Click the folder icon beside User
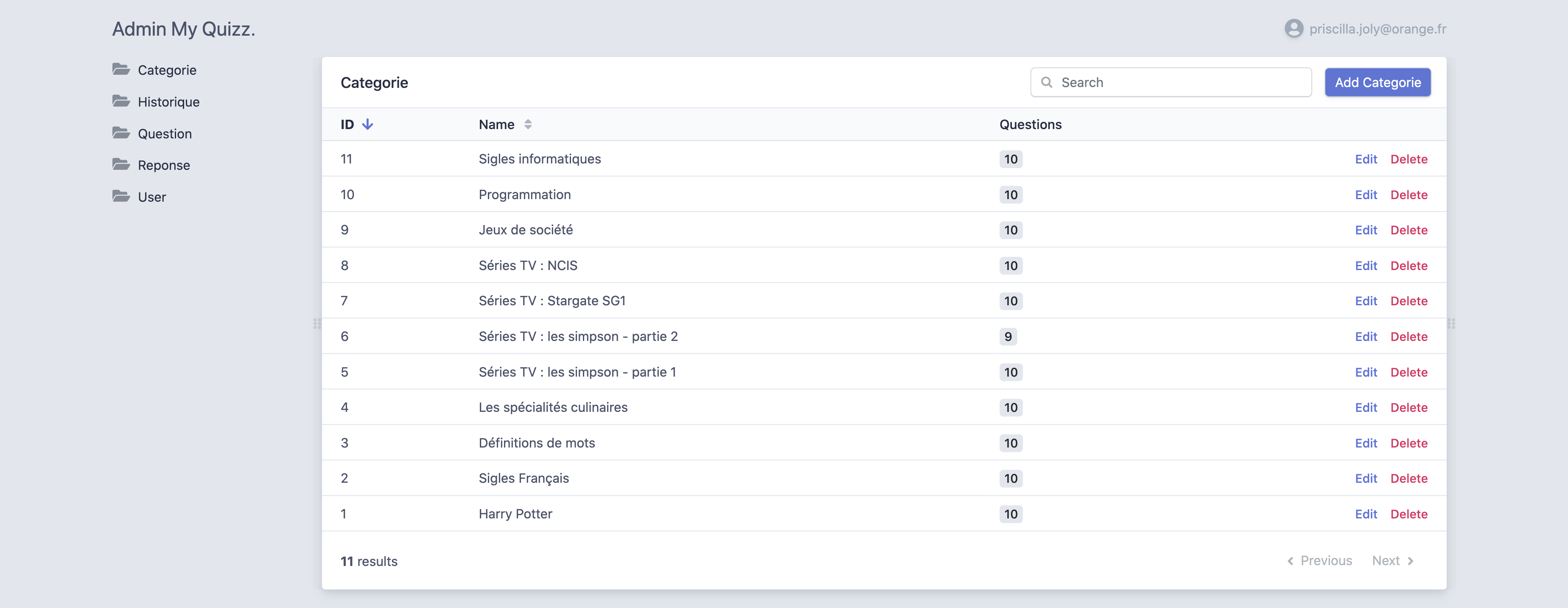 click(x=120, y=196)
